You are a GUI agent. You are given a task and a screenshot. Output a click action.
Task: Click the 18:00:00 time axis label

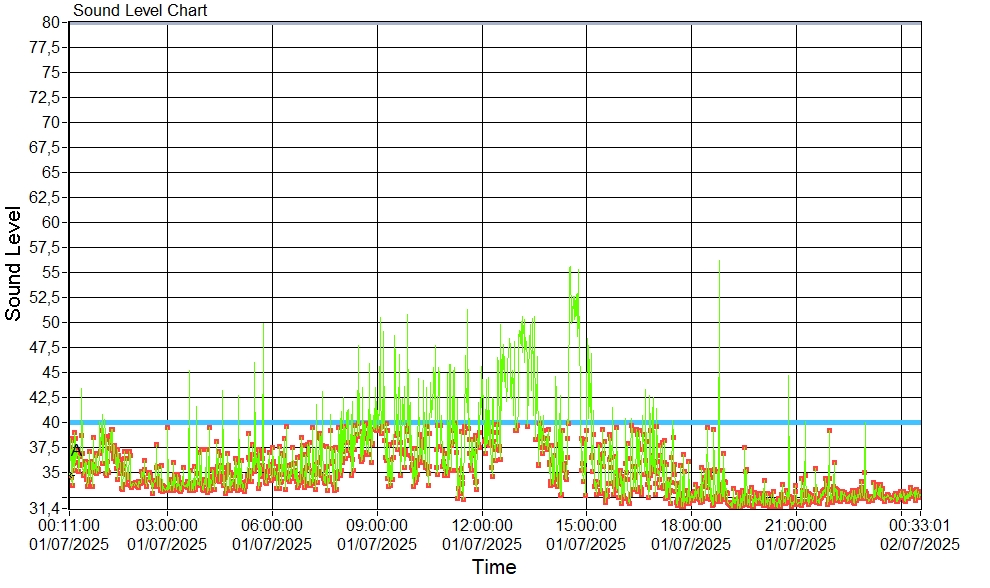[691, 524]
